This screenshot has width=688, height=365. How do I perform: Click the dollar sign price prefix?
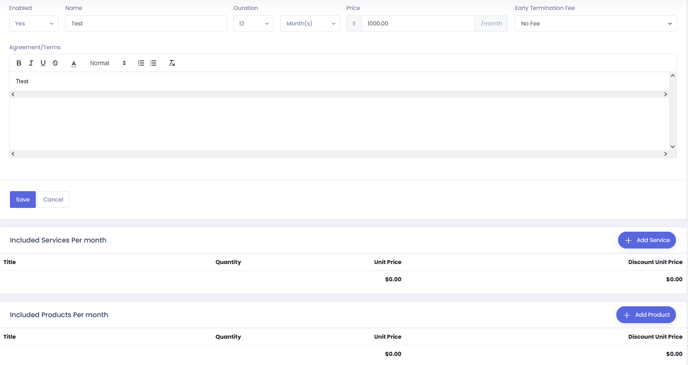[x=354, y=24]
